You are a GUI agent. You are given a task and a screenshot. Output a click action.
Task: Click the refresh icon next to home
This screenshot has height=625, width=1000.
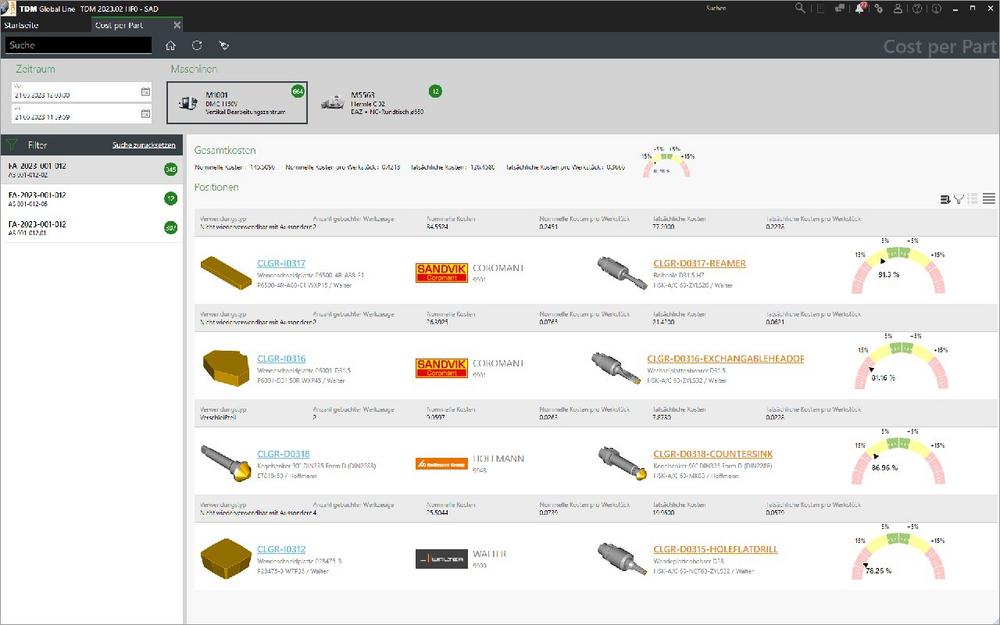pos(198,45)
